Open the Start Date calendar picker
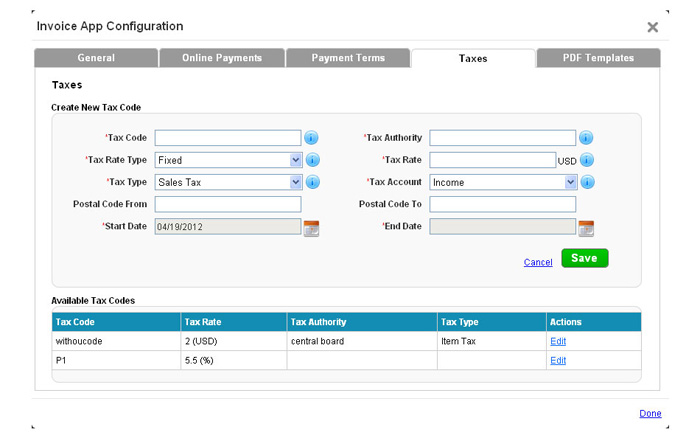The height and width of the screenshot is (438, 700). (x=311, y=228)
